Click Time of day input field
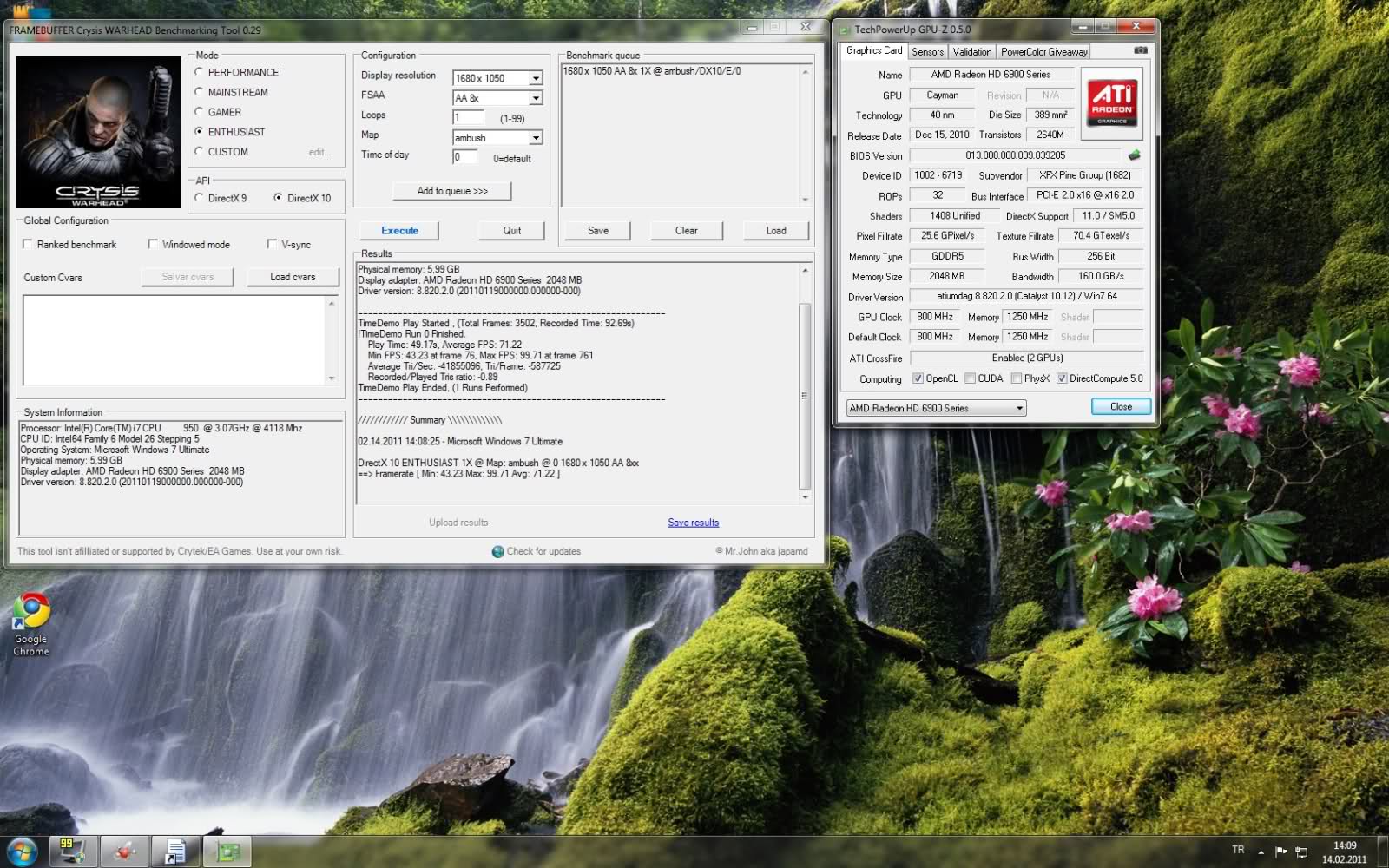The width and height of the screenshot is (1389, 868). click(x=464, y=157)
